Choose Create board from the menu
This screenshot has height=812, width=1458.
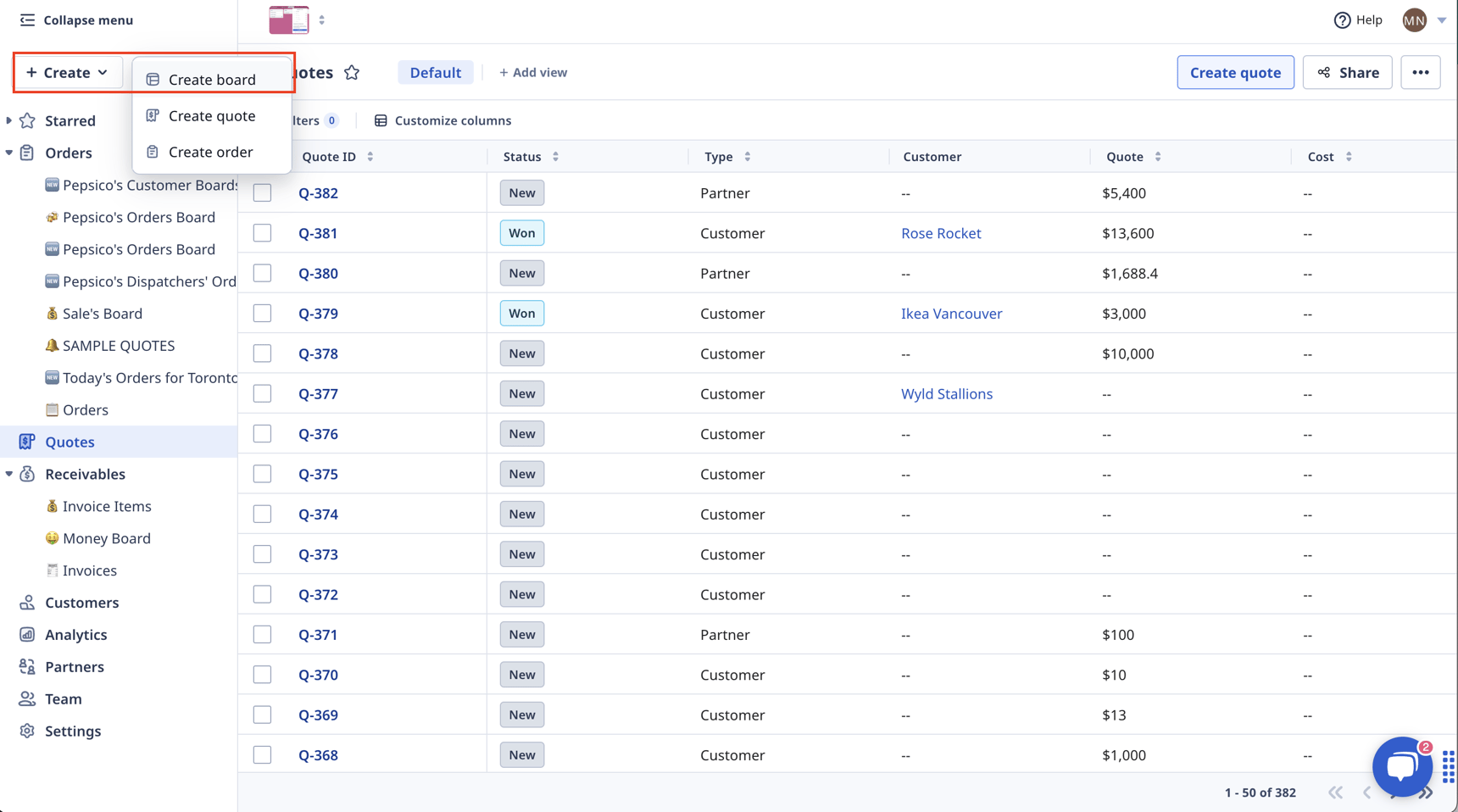211,79
